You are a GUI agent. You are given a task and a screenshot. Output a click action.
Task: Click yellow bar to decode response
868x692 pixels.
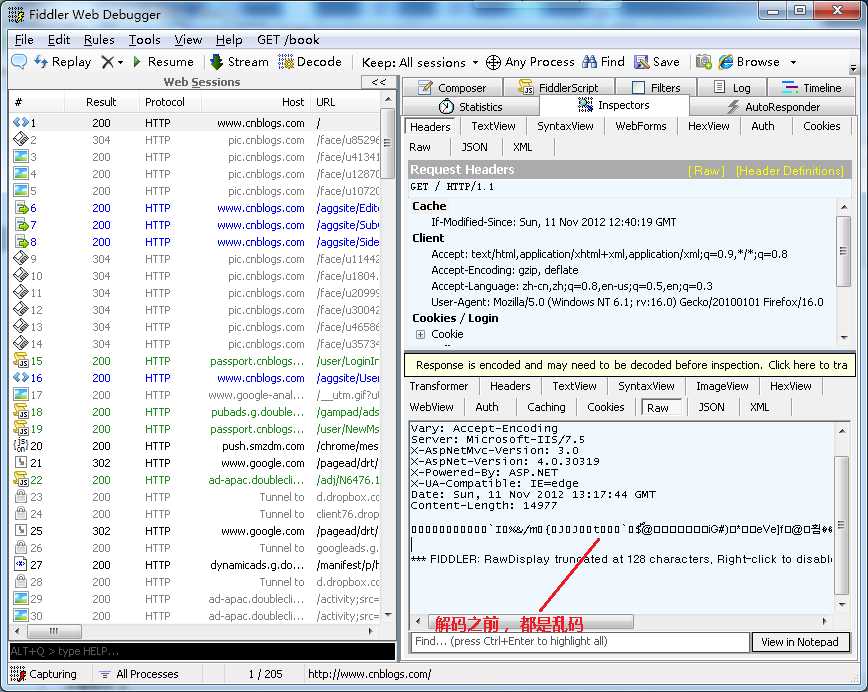630,365
